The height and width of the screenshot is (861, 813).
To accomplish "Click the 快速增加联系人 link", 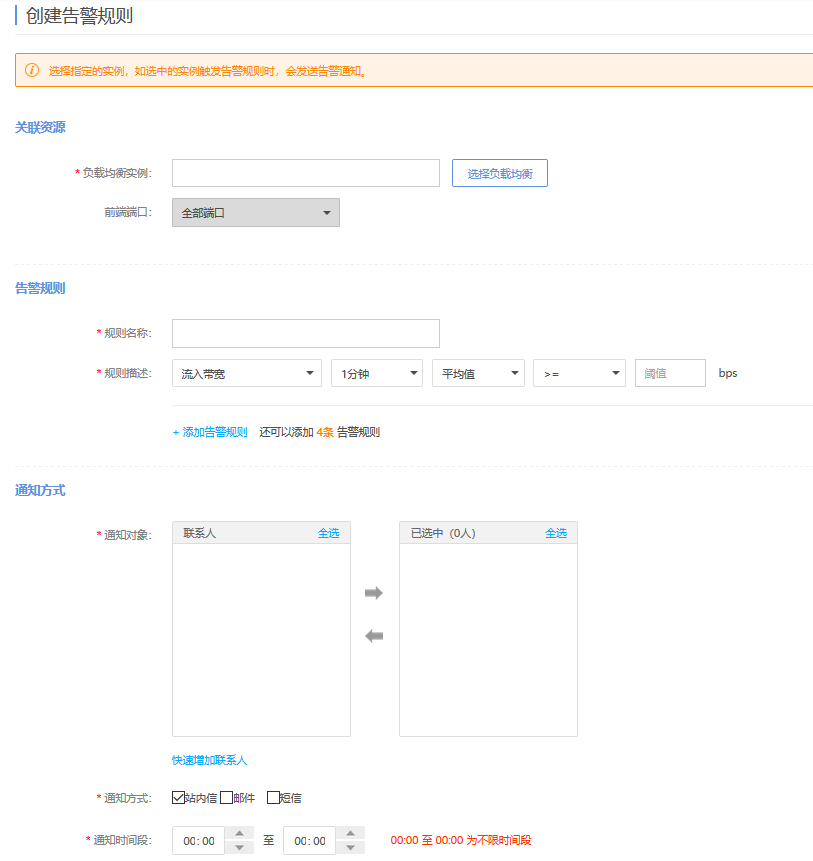I will pyautogui.click(x=209, y=761).
